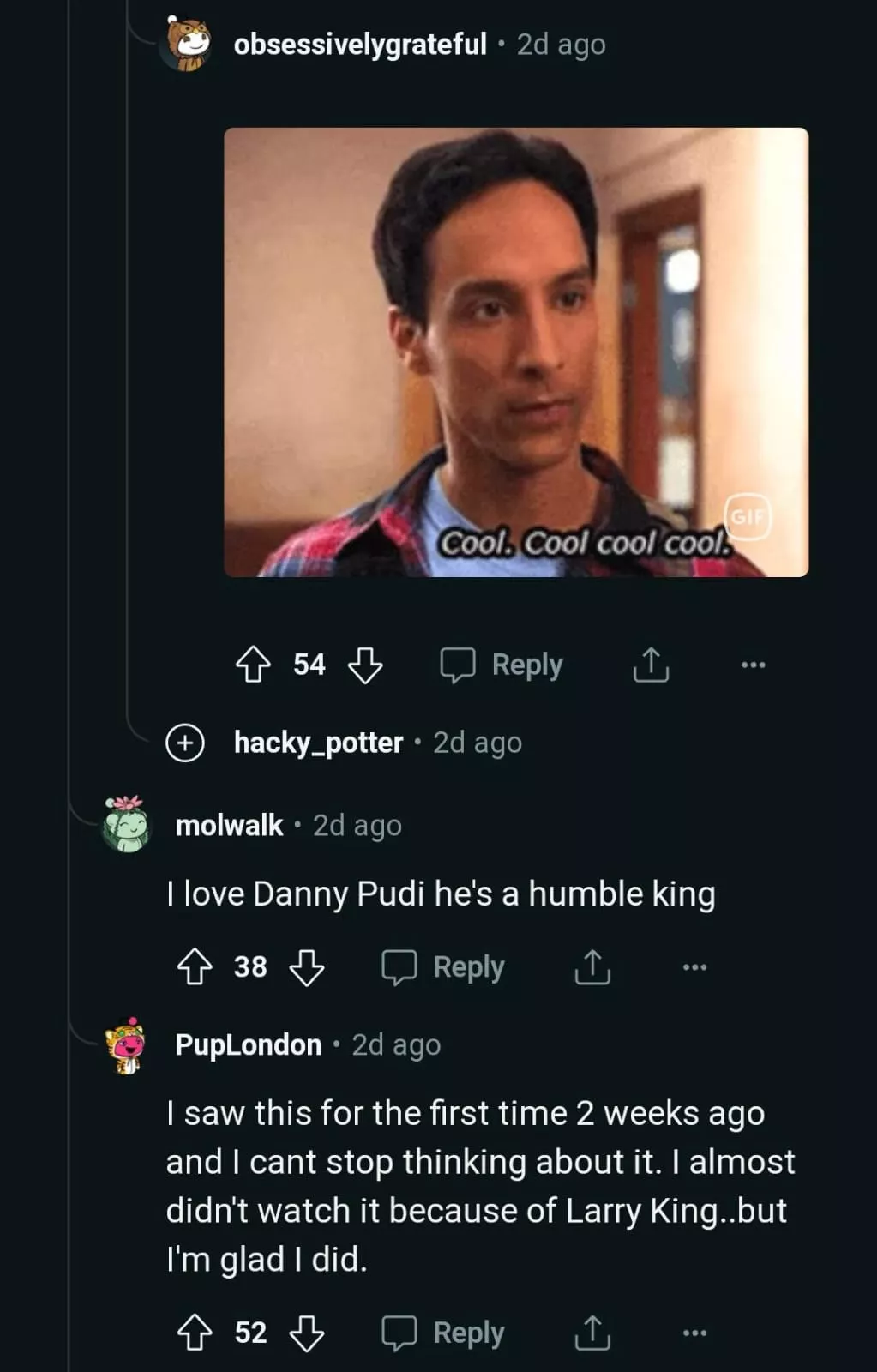This screenshot has width=877, height=1372.
Task: Reply to PupLondon's comment
Action: [443, 1333]
